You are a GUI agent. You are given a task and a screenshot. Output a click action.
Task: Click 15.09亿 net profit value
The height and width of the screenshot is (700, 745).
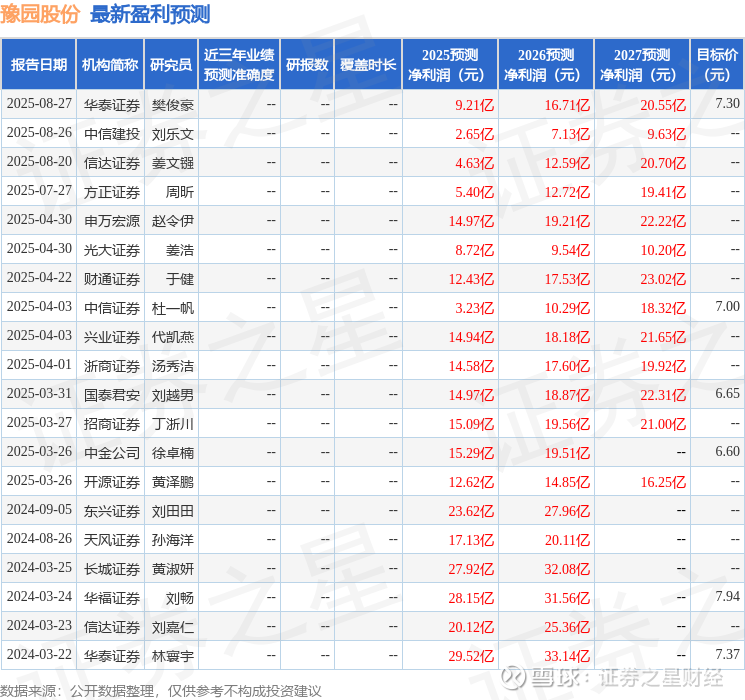tap(471, 424)
